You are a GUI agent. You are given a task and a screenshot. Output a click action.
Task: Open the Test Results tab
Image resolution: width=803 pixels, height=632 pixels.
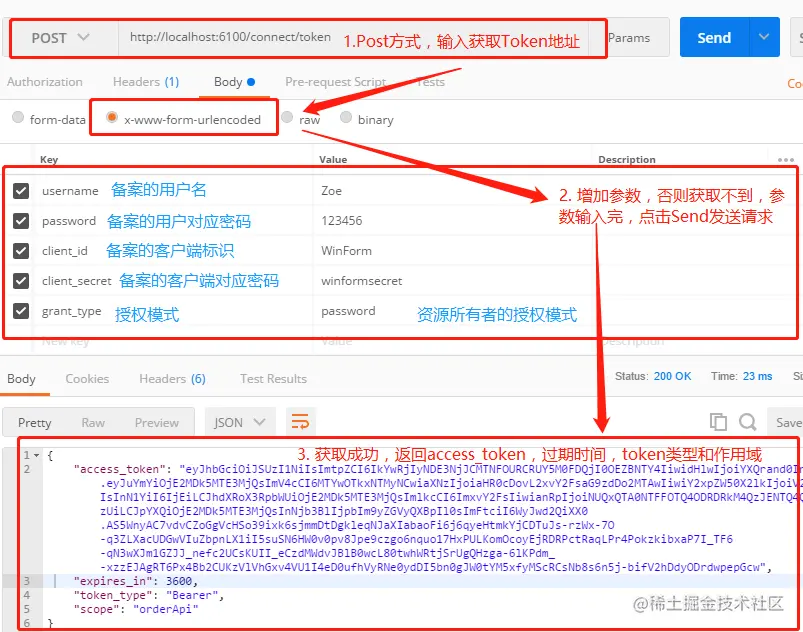[x=273, y=379]
